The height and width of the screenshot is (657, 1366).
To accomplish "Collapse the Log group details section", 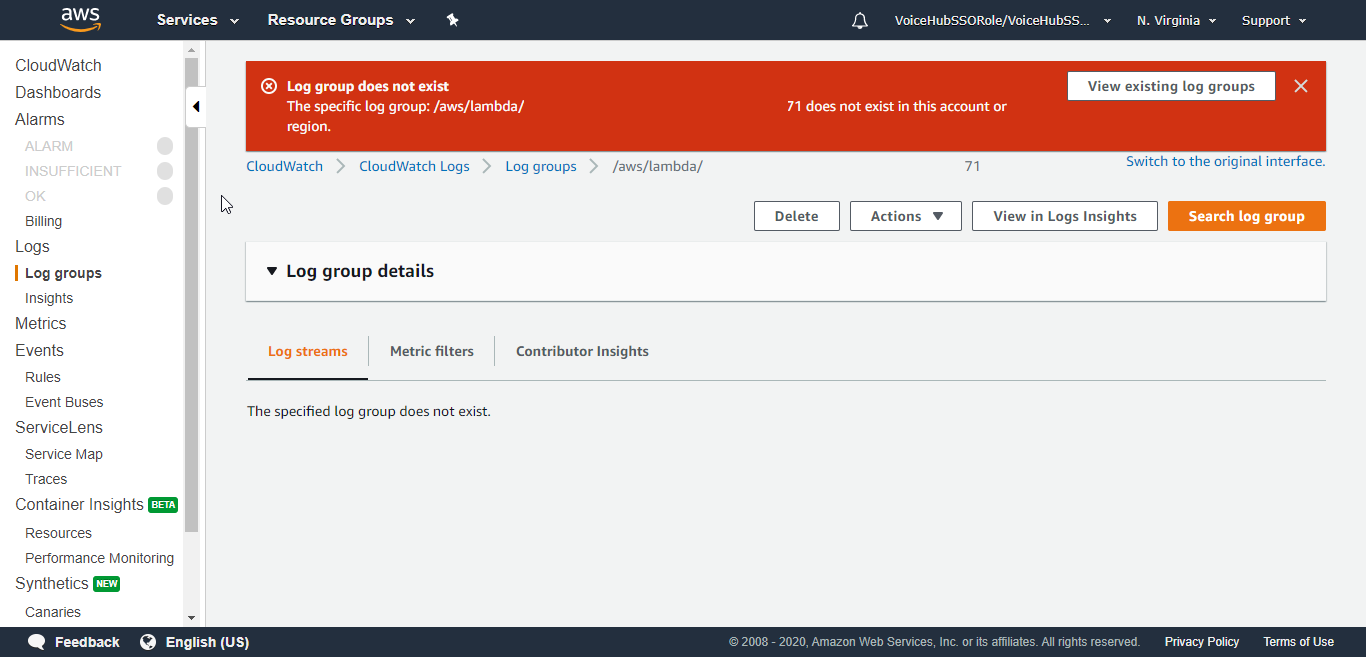I will tap(272, 271).
